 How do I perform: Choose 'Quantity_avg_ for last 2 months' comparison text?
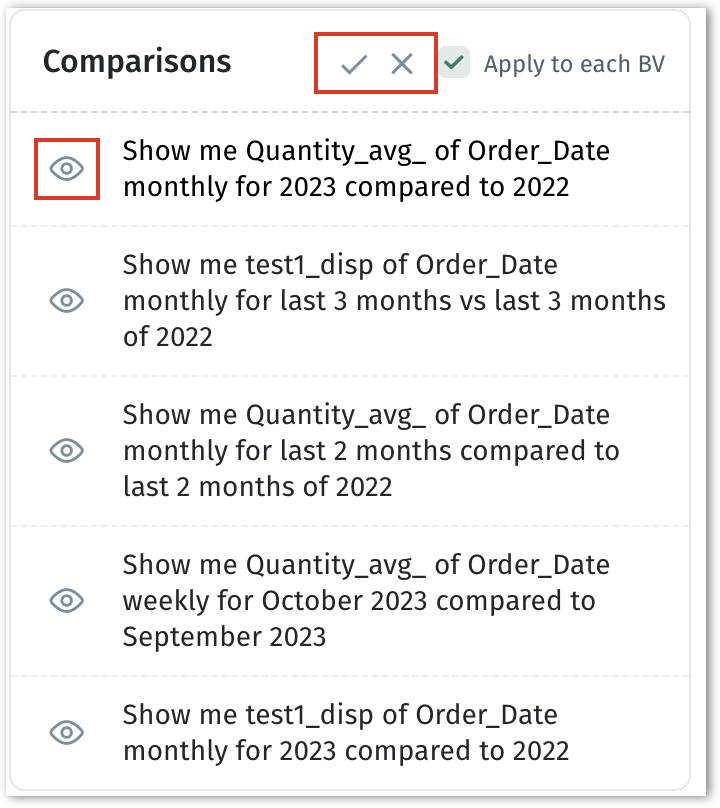[x=370, y=450]
